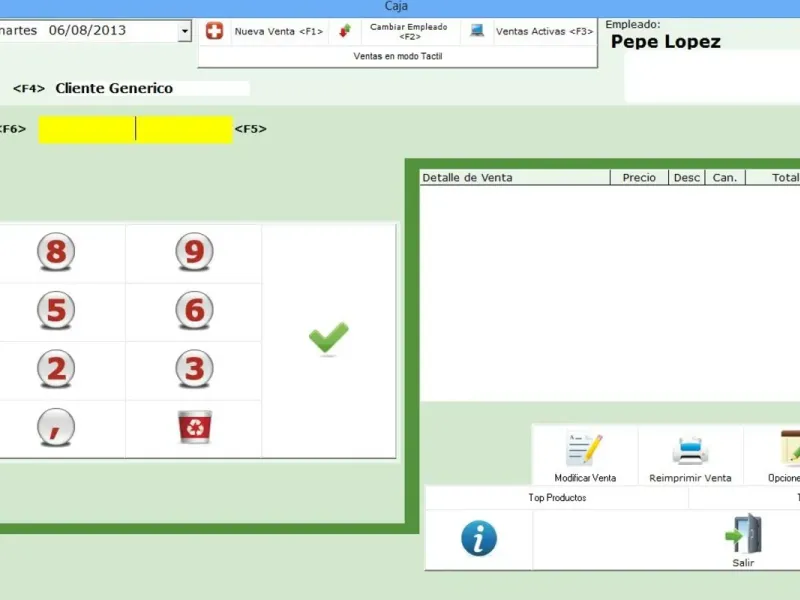This screenshot has width=800, height=600.
Task: Click the red cross Nueva Venta icon
Action: pyautogui.click(x=214, y=31)
